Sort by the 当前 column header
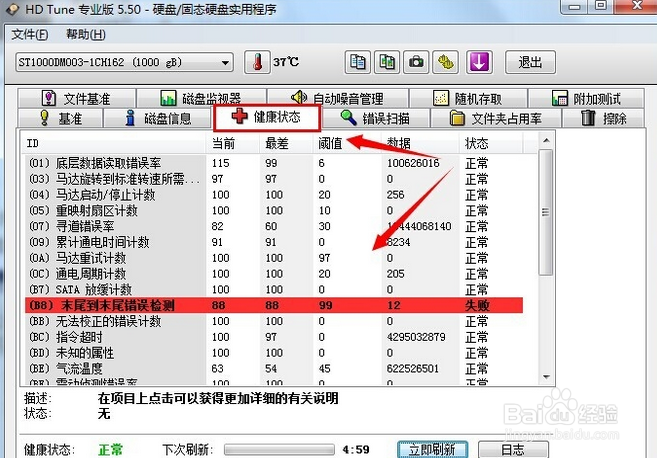 [x=233, y=143]
